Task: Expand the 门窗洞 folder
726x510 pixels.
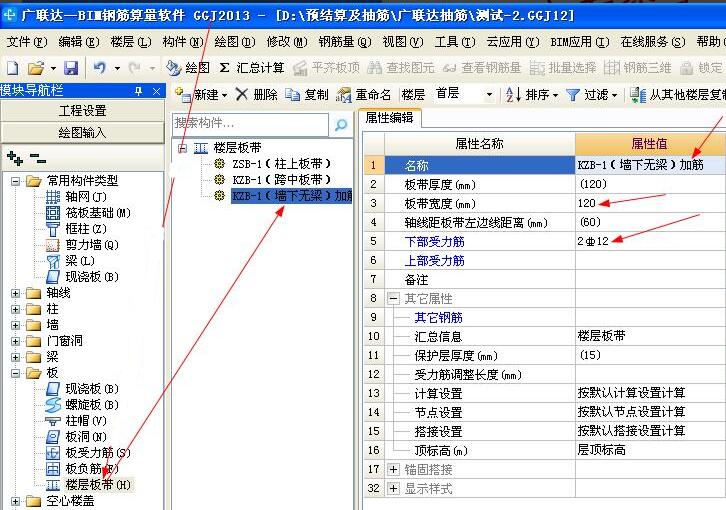Action: tap(16, 341)
